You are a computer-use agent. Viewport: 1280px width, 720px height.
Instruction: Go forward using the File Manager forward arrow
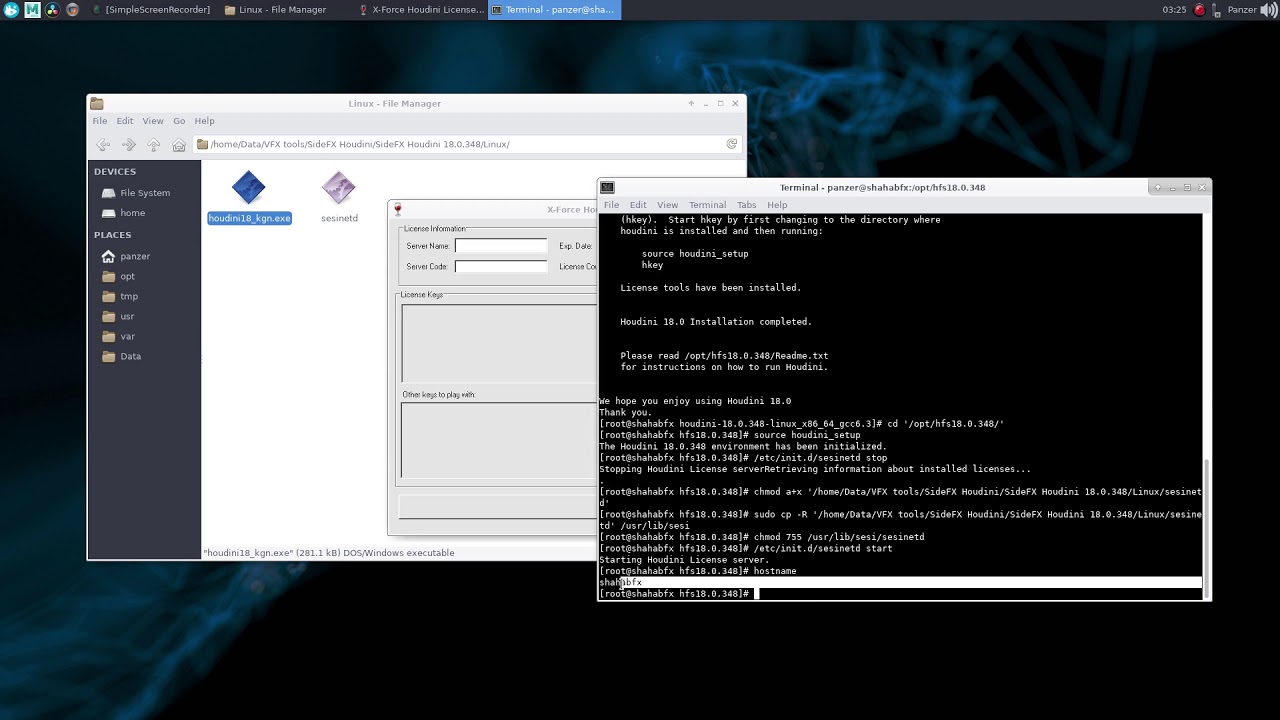pyautogui.click(x=128, y=144)
